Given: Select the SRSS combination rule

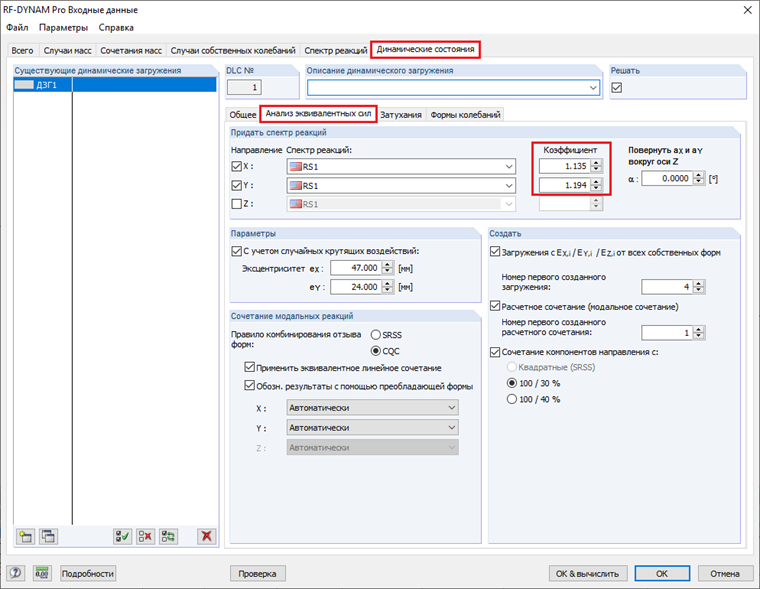Looking at the screenshot, I should click(x=376, y=334).
